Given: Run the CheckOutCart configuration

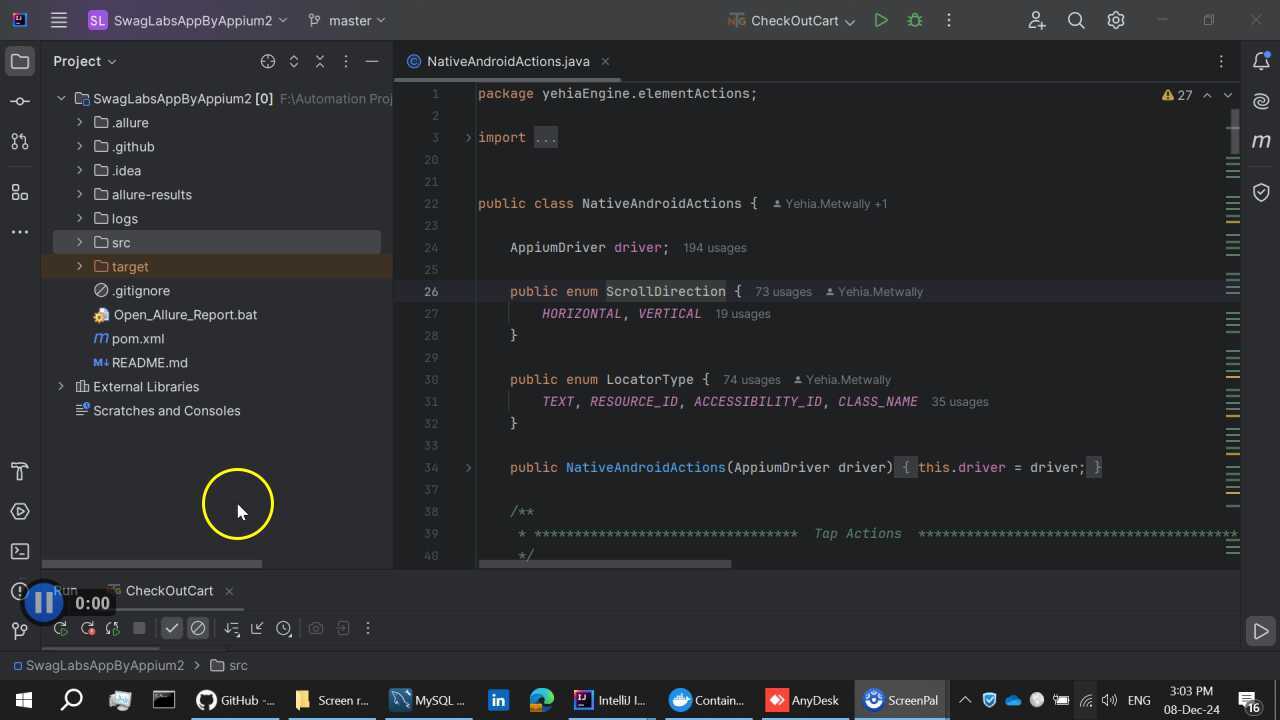Looking at the screenshot, I should tap(881, 20).
